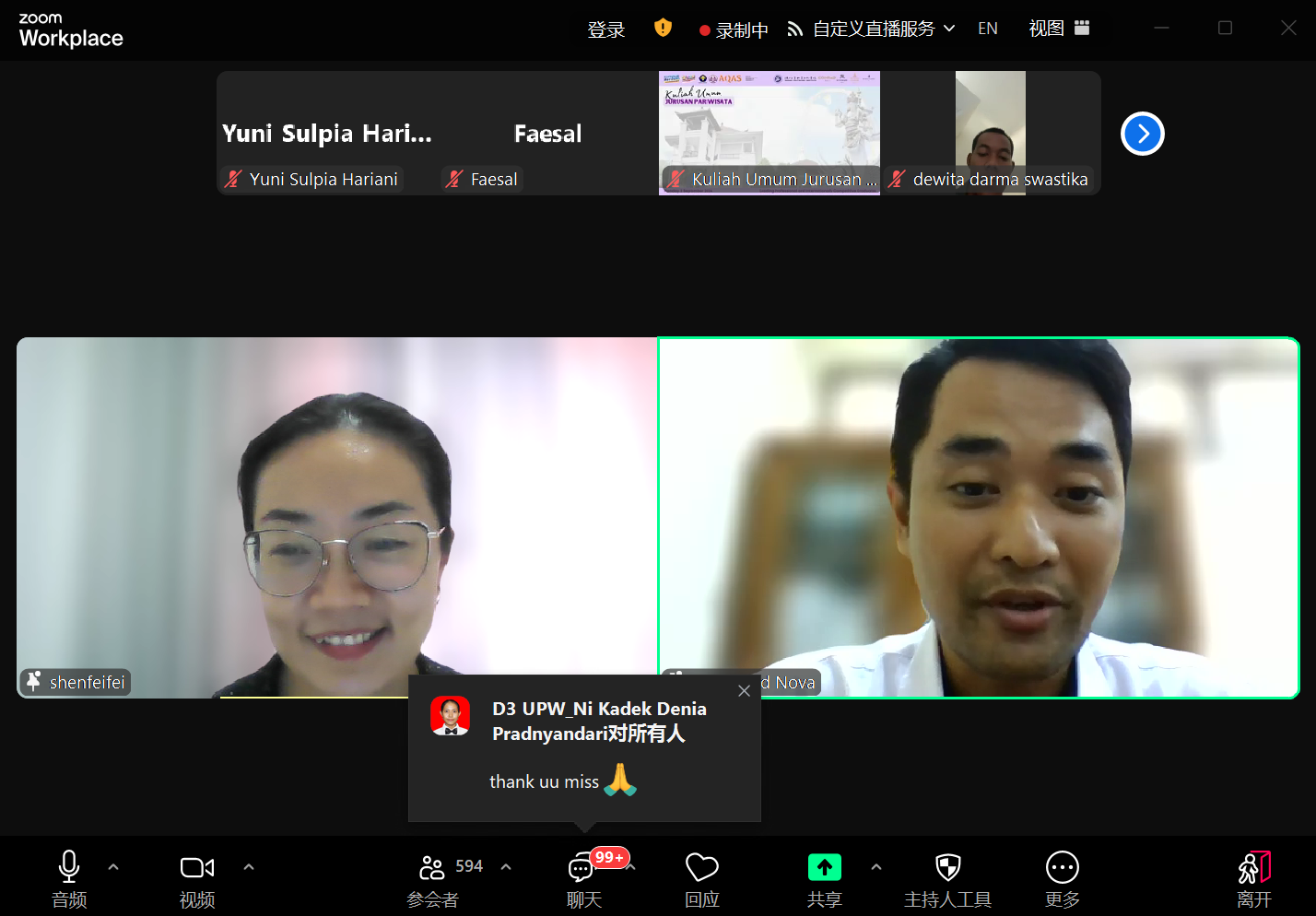1316x916 pixels.
Task: Select the Kuliah Umum Jurusan video thumbnail
Action: point(769,133)
